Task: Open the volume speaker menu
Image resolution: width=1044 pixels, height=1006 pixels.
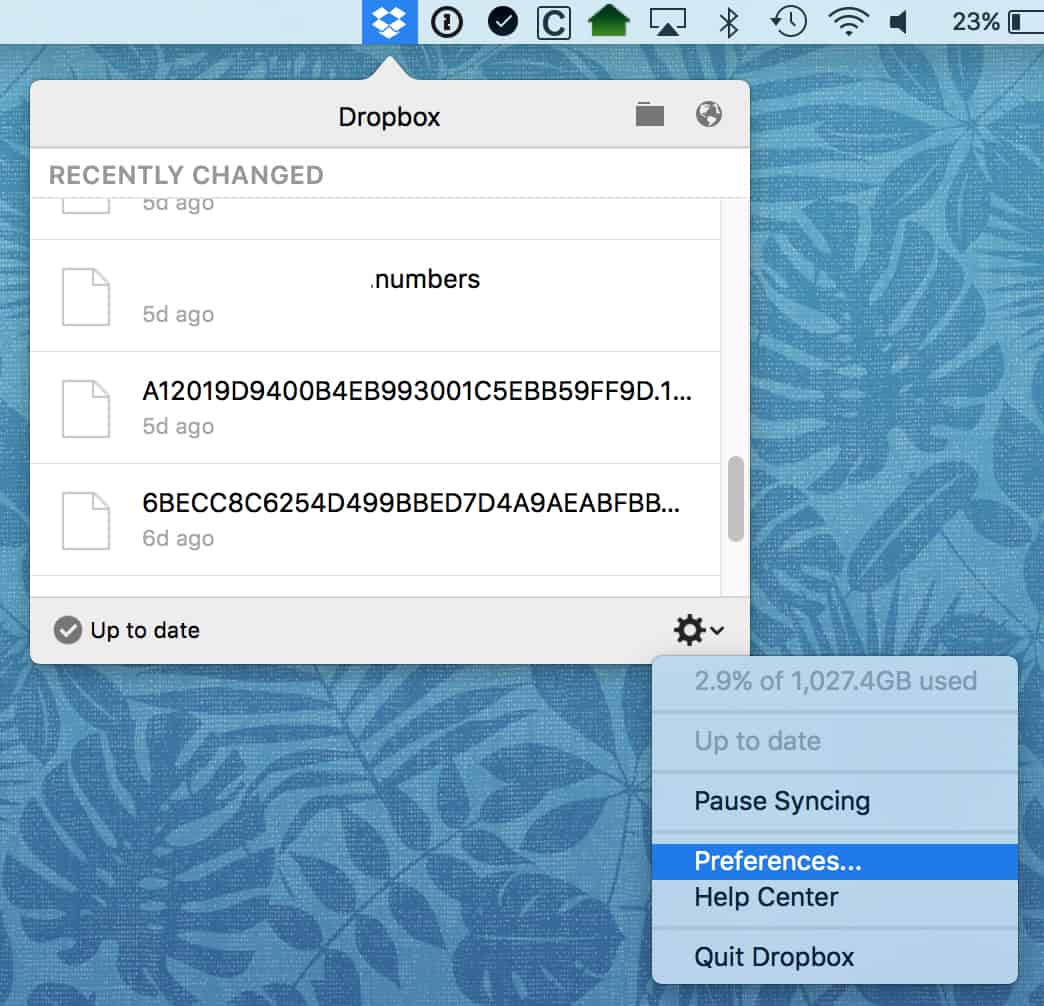Action: (899, 23)
